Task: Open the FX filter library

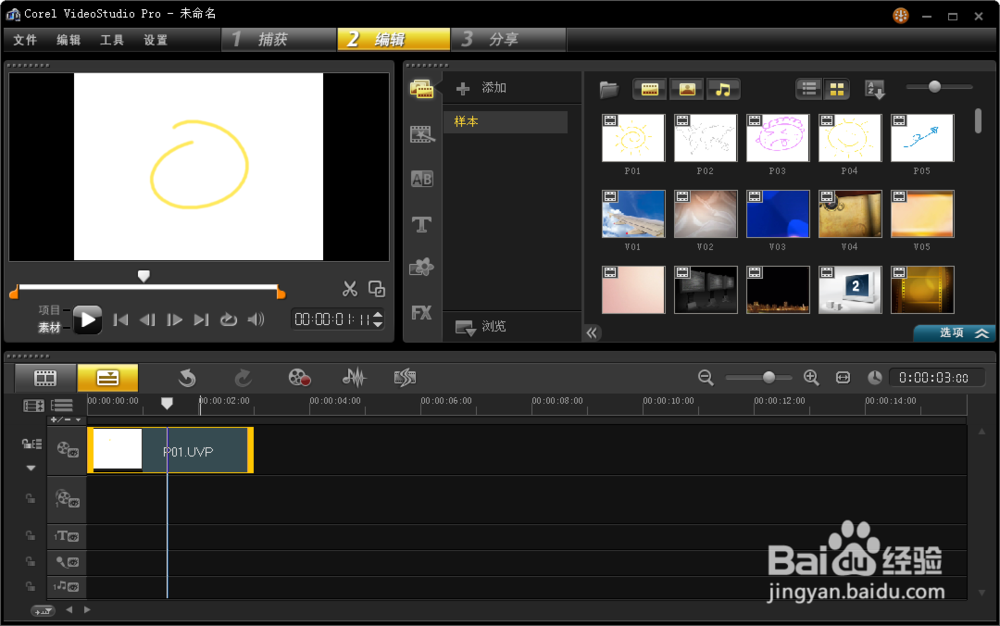Action: point(422,312)
